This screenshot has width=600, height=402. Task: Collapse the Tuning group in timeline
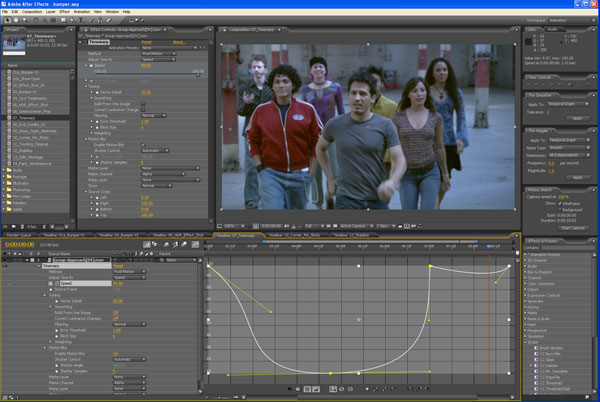(x=44, y=295)
